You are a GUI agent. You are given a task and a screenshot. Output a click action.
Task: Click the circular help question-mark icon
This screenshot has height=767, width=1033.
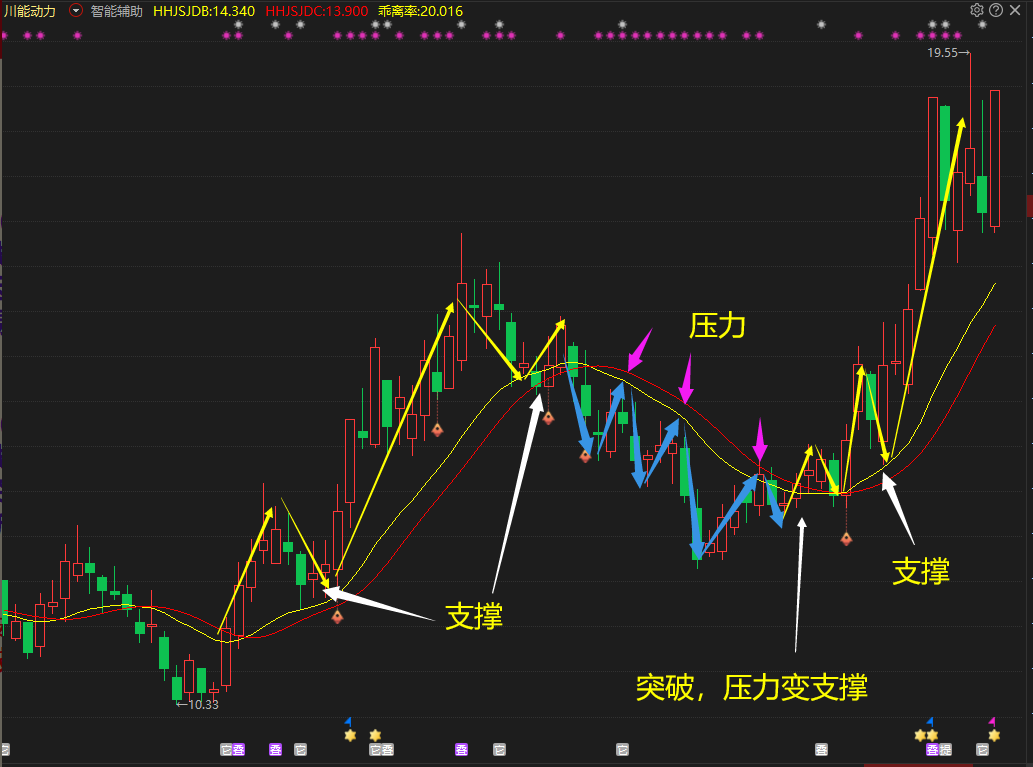point(996,10)
